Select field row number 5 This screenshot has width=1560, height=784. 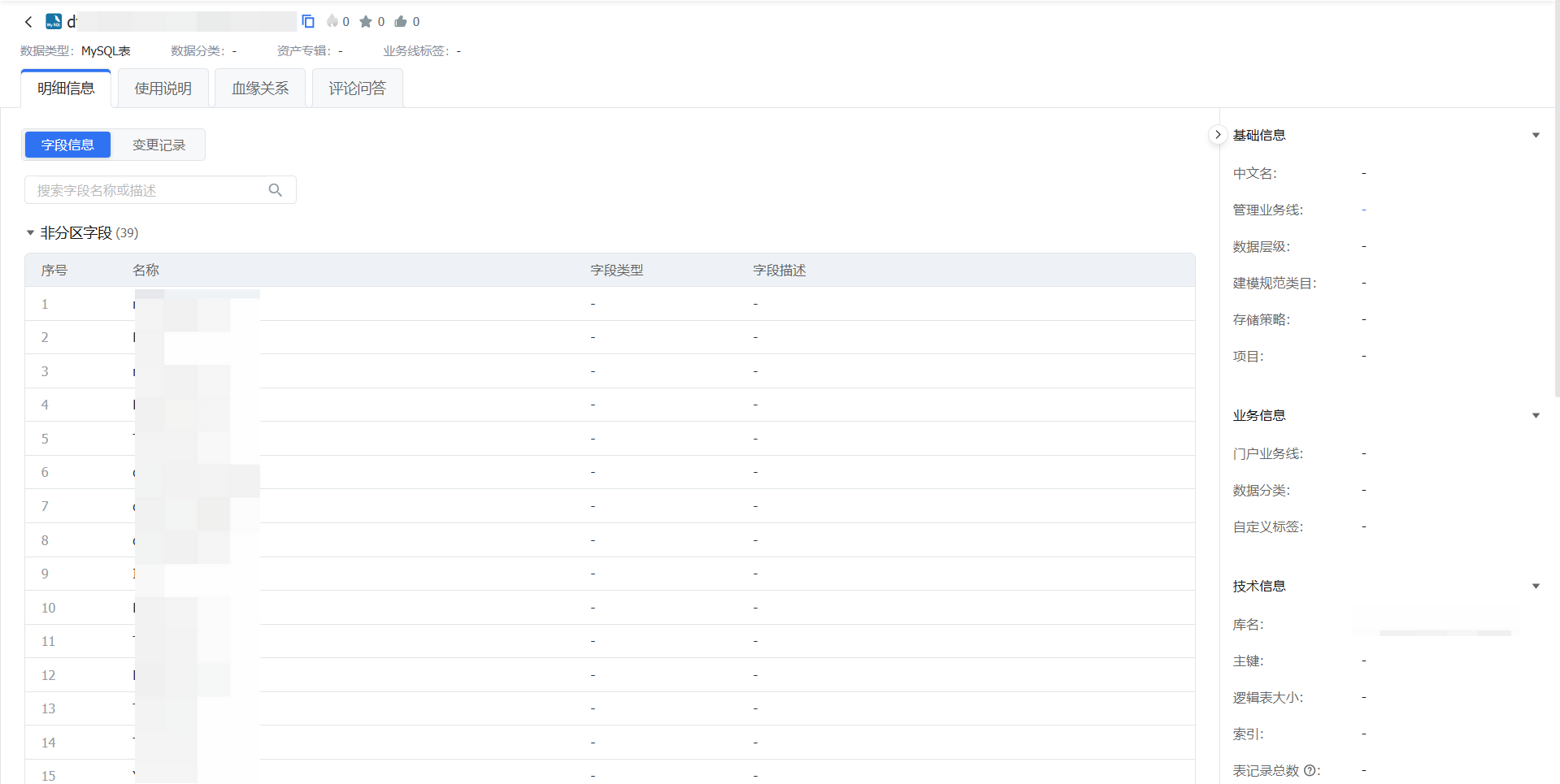(610, 439)
